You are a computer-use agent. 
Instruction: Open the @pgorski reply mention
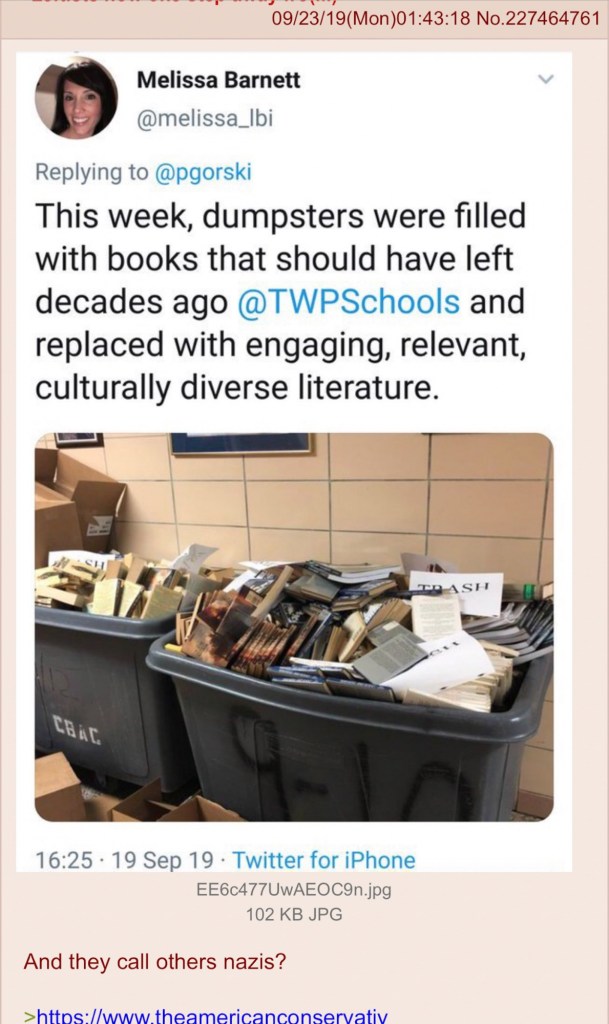pyautogui.click(x=202, y=172)
